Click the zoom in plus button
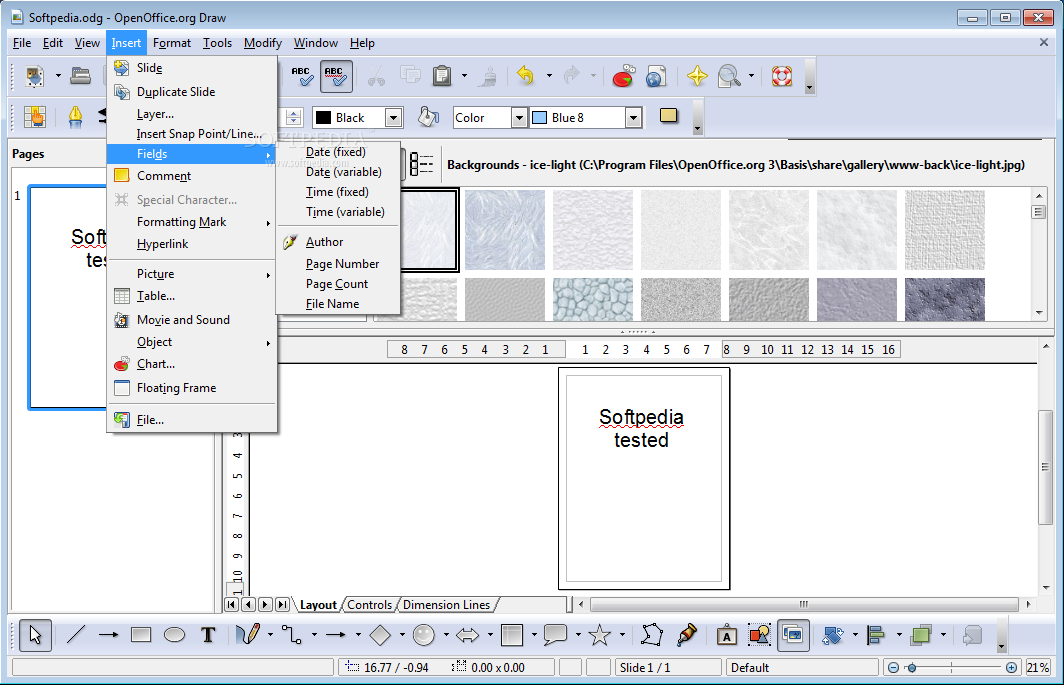Viewport: 1064px width, 685px height. point(1011,668)
